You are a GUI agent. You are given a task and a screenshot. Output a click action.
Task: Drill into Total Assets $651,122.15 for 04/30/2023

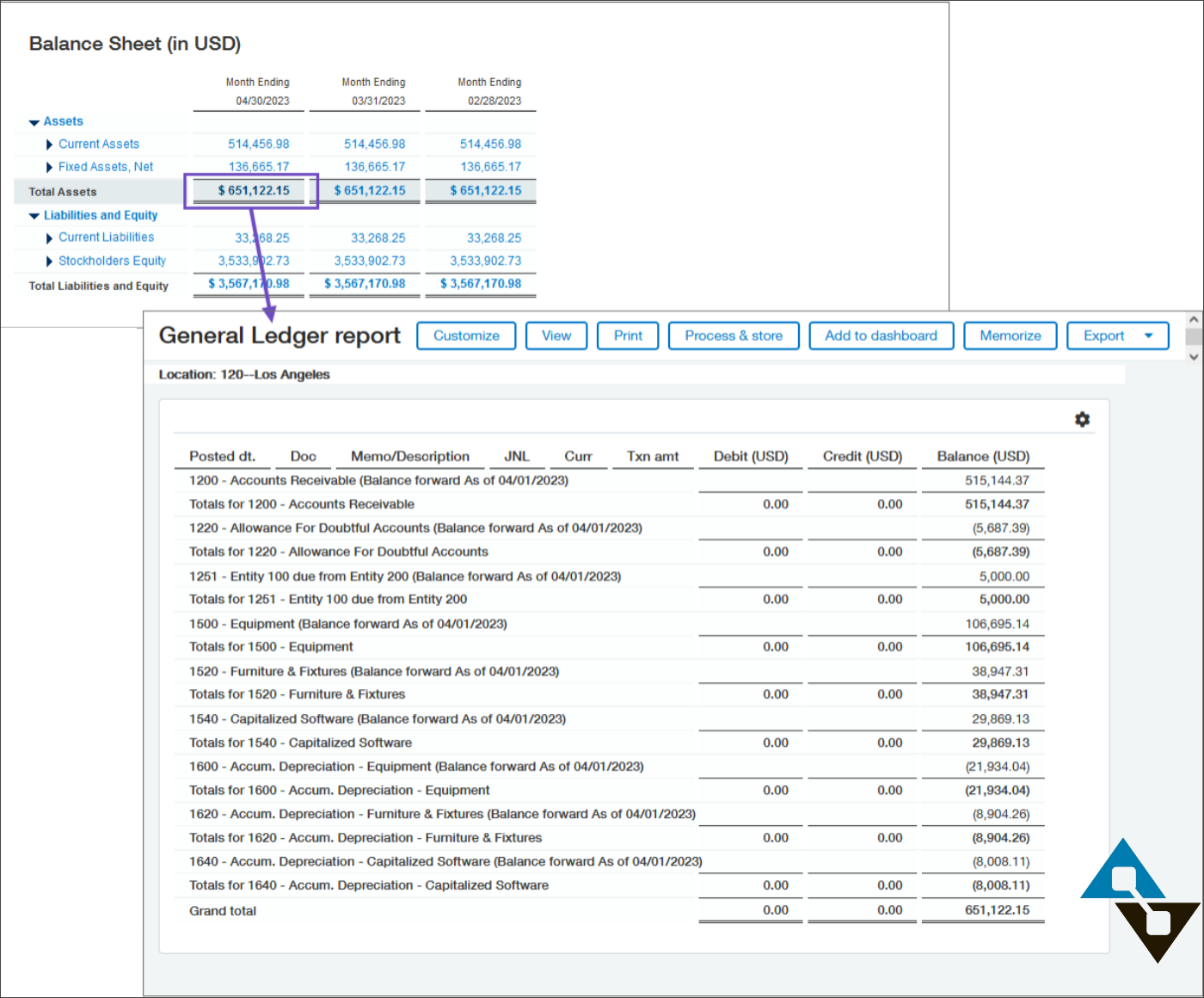pos(254,190)
